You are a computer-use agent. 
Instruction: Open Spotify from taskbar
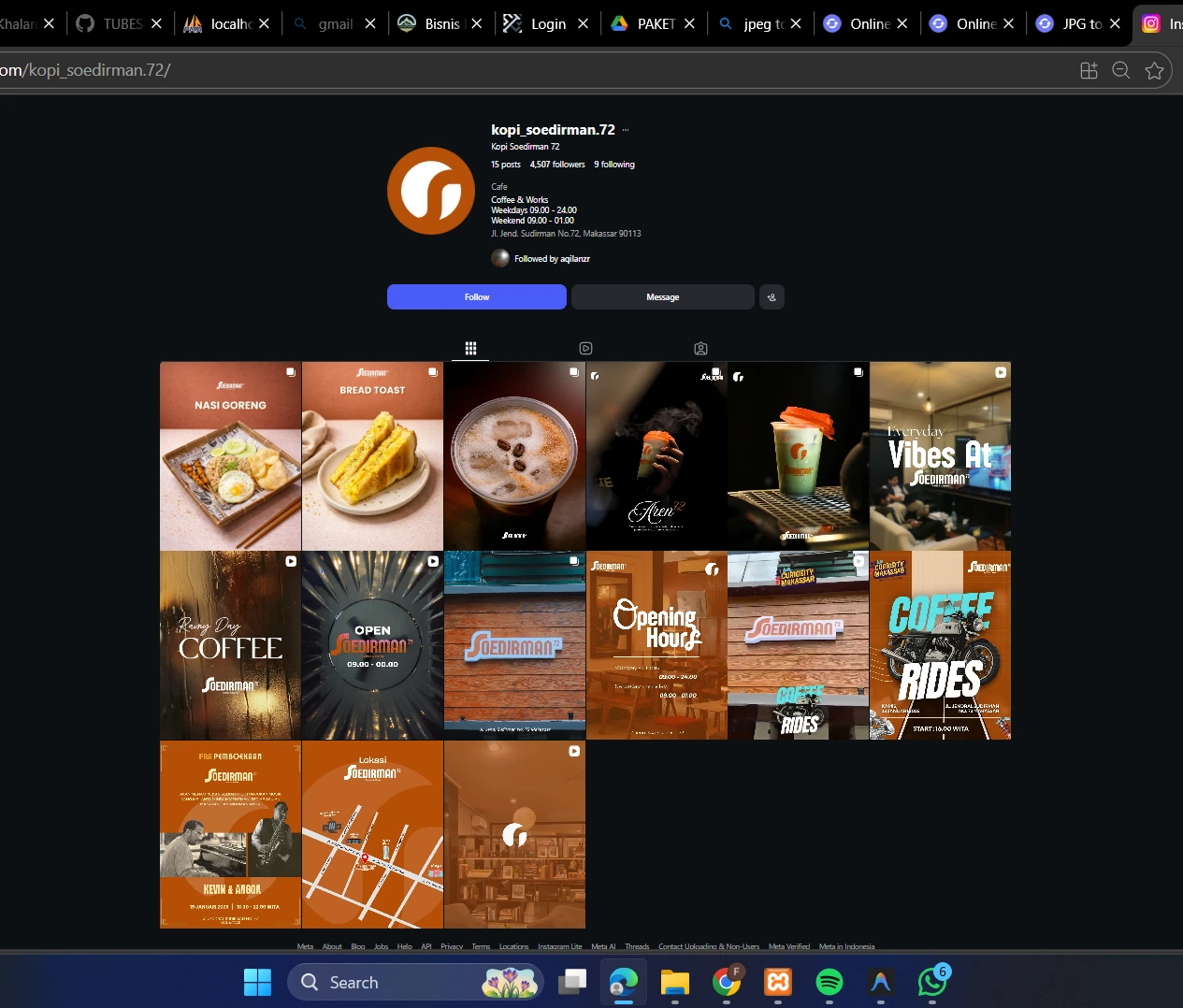830,982
